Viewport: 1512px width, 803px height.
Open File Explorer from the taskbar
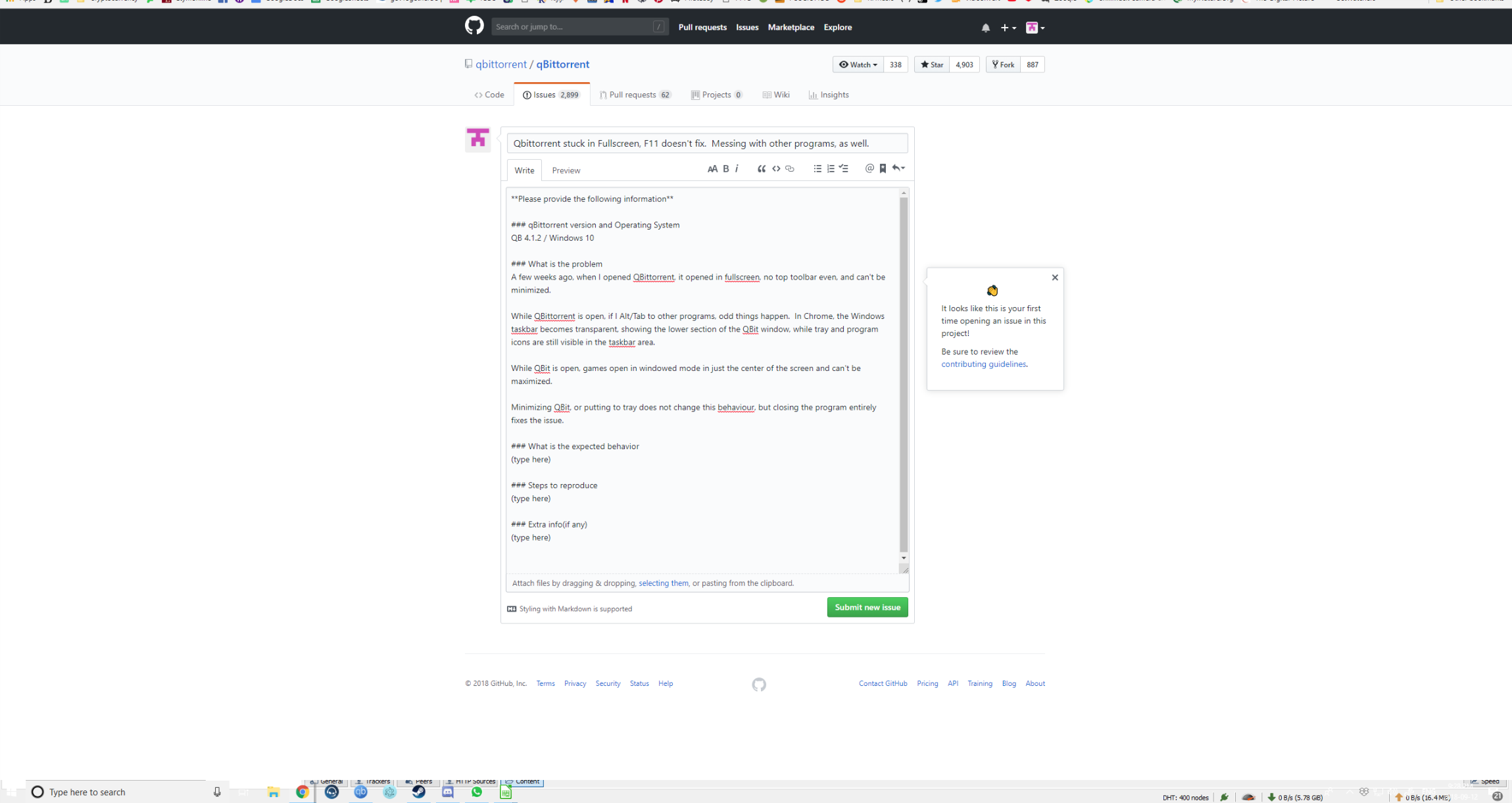(x=274, y=792)
